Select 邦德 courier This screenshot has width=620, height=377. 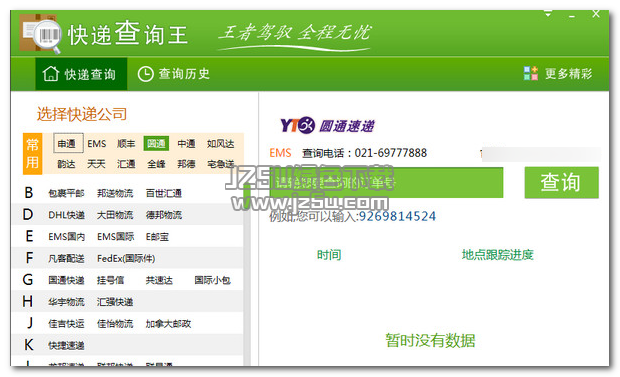tap(186, 164)
